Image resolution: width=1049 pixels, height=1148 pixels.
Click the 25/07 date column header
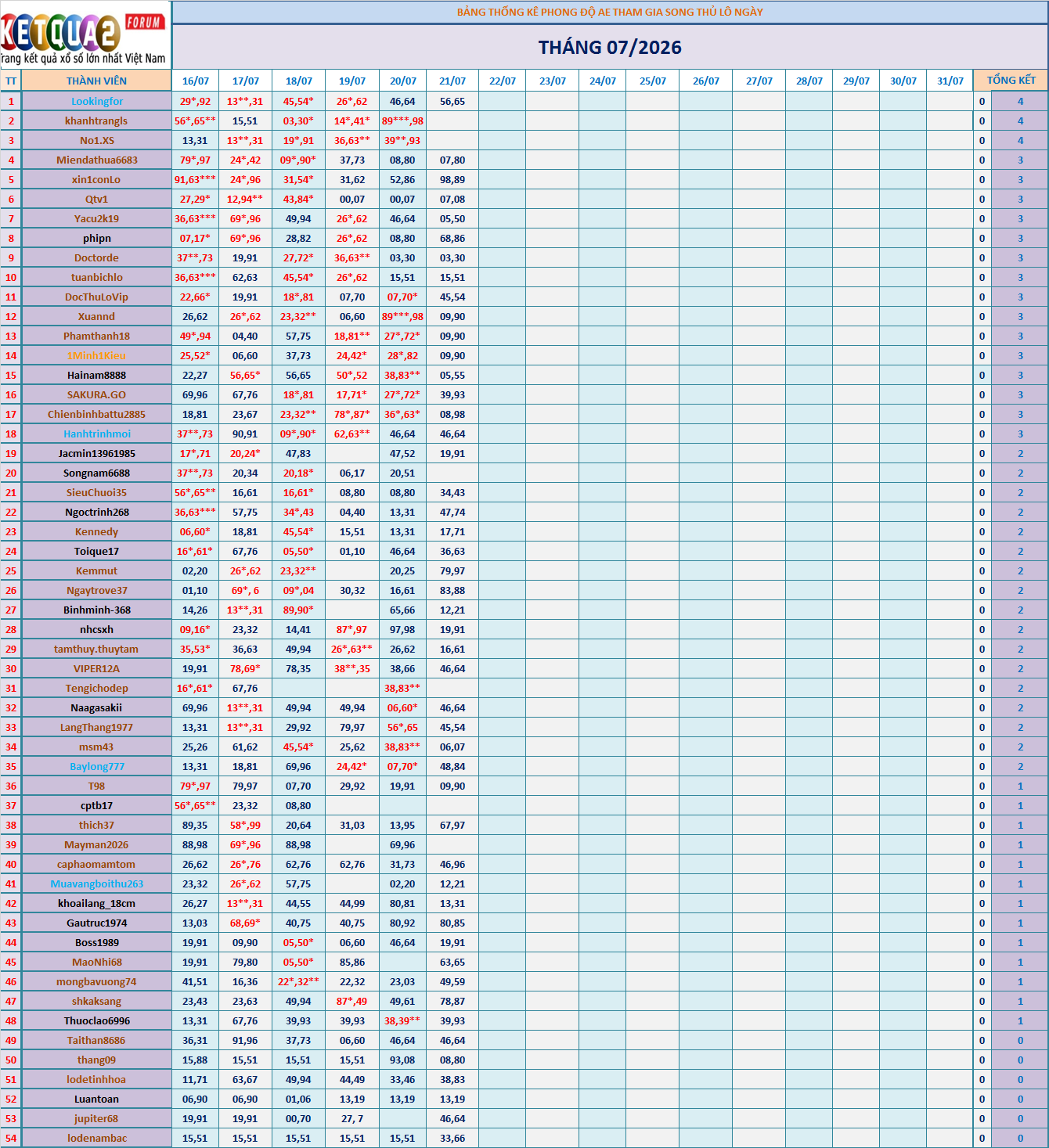click(x=653, y=81)
